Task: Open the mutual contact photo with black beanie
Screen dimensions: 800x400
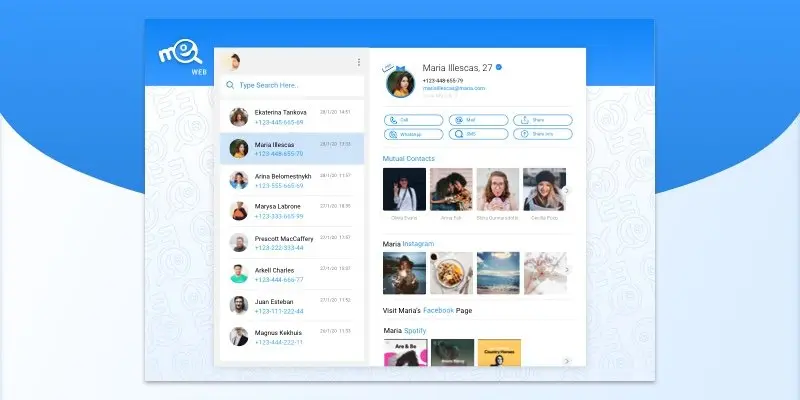Action: point(544,189)
